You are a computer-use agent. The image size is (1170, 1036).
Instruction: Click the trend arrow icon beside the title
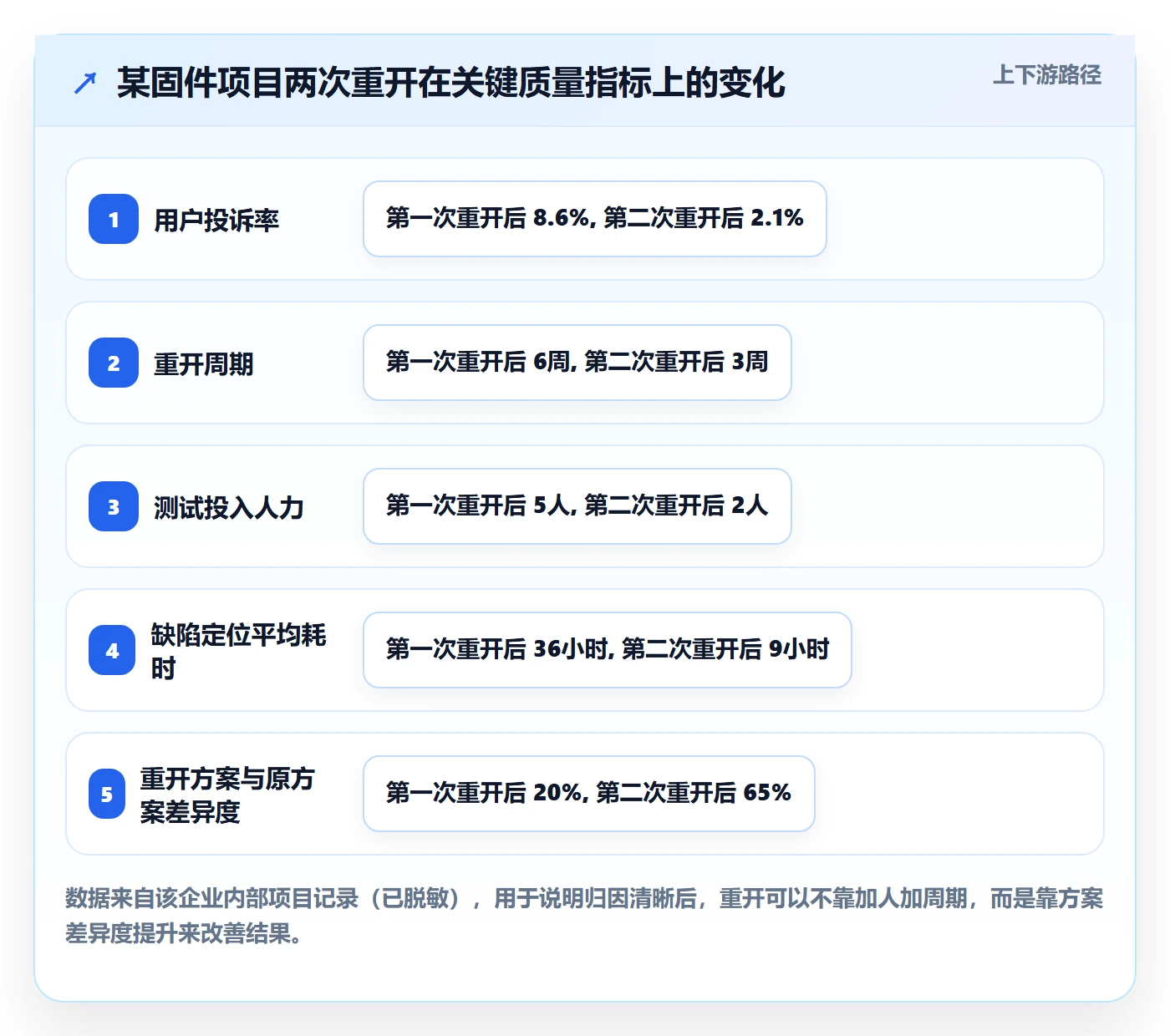(x=85, y=83)
